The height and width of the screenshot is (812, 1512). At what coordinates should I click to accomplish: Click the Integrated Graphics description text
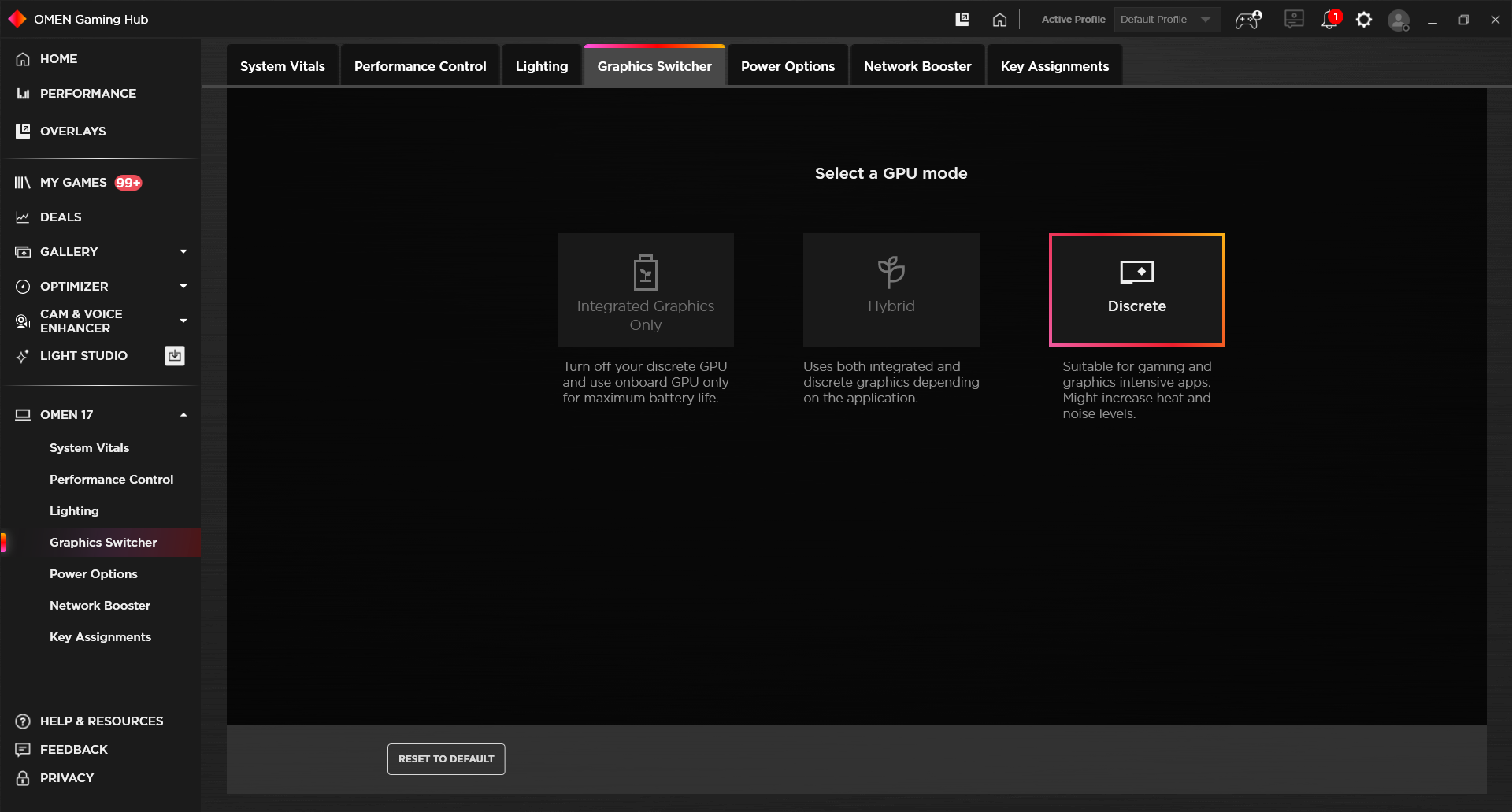tap(646, 382)
